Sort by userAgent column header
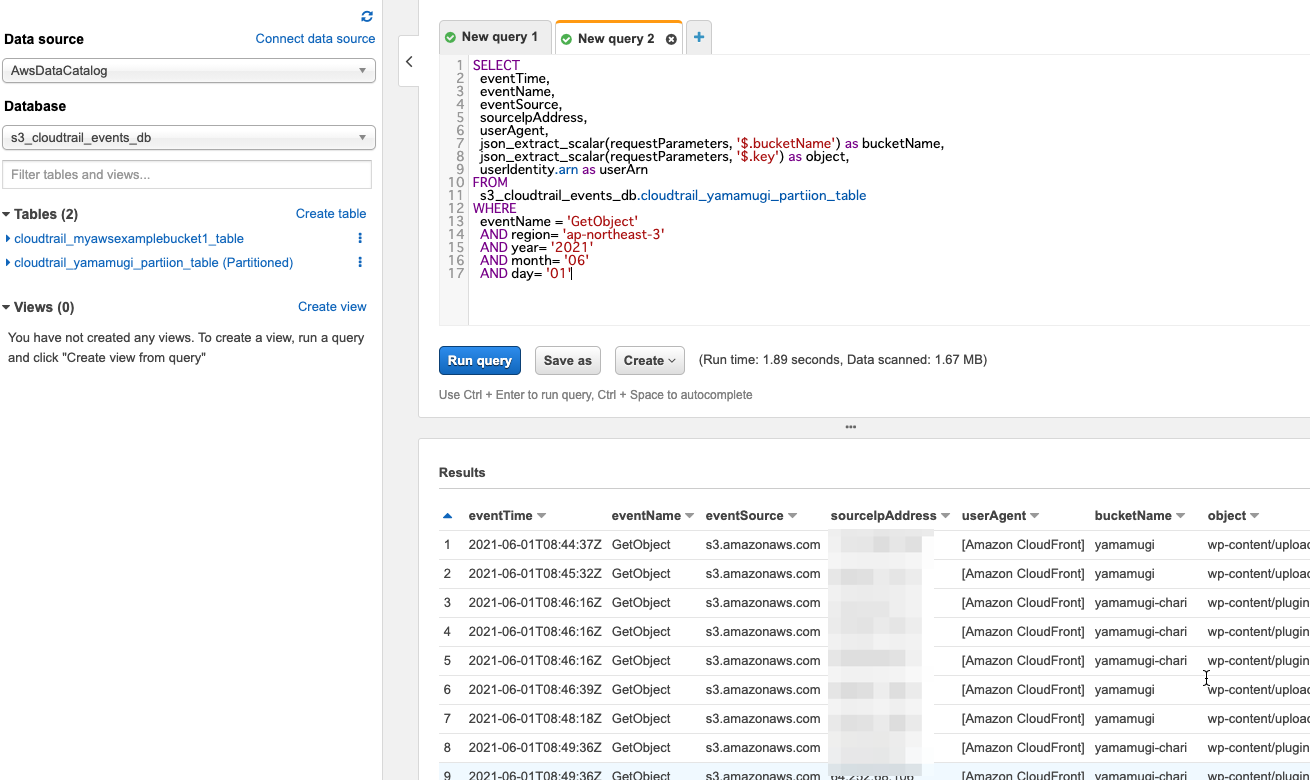Screen dimensions: 1310x780 click(1003, 516)
